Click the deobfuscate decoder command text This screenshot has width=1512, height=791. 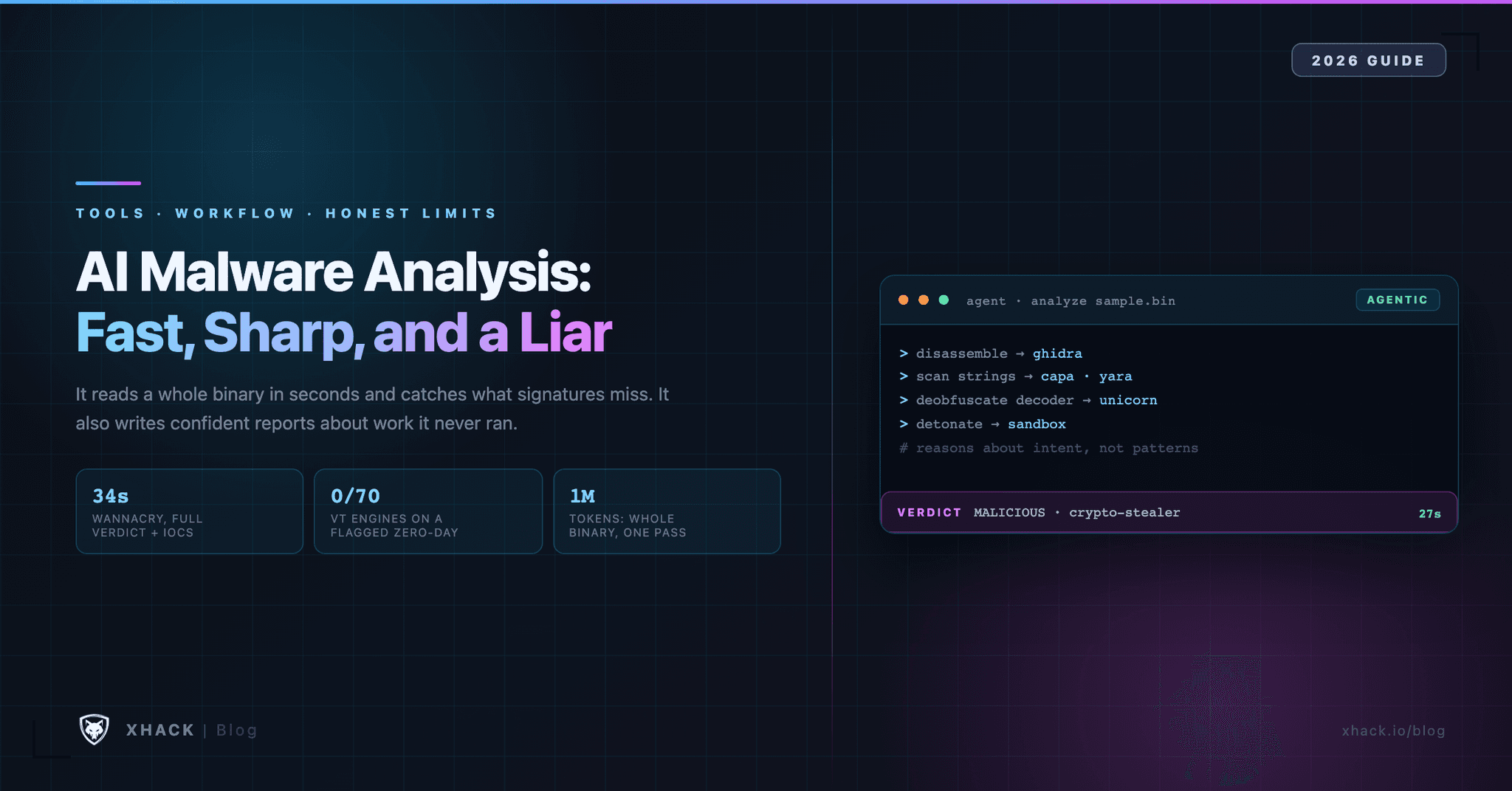[x=994, y=400]
